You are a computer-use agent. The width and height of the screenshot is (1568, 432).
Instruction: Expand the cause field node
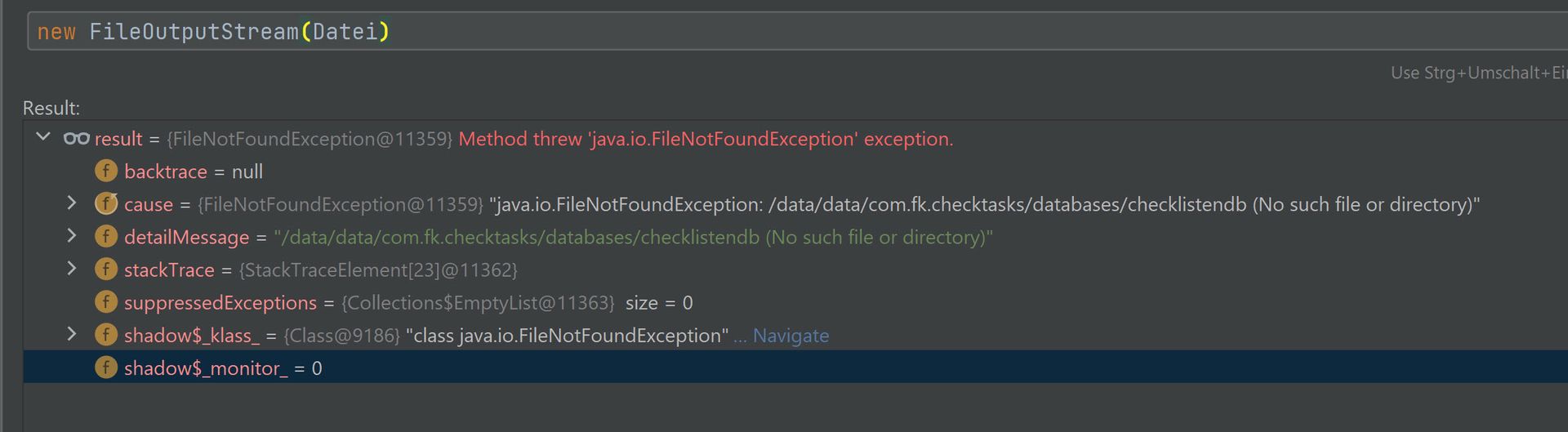click(x=72, y=203)
